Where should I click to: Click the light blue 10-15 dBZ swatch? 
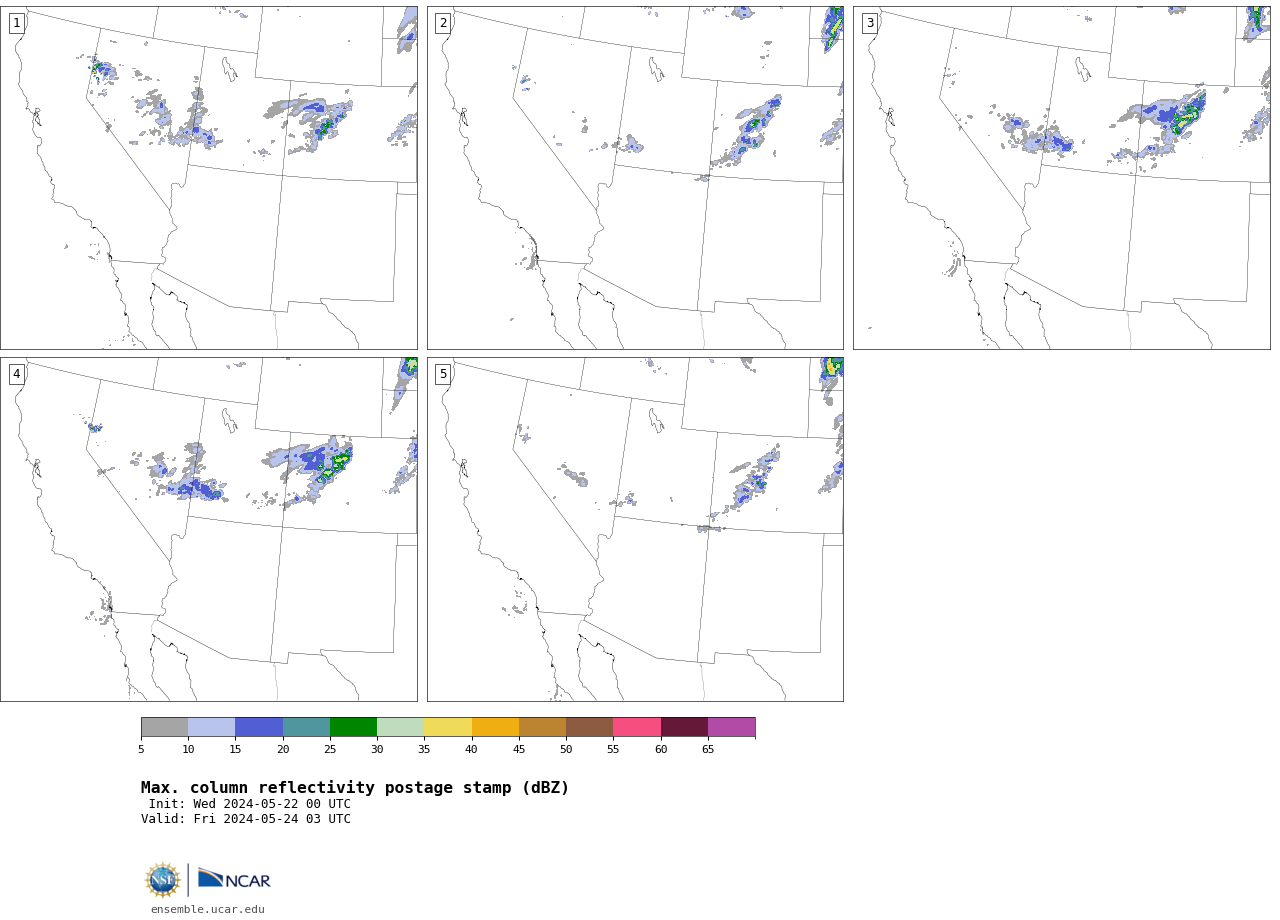point(211,727)
